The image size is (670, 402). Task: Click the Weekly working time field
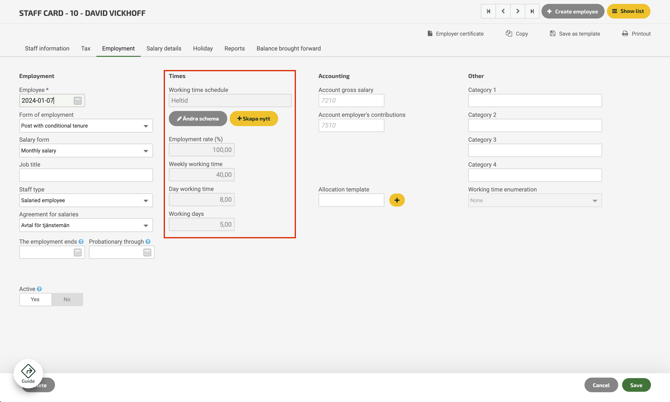tap(202, 175)
